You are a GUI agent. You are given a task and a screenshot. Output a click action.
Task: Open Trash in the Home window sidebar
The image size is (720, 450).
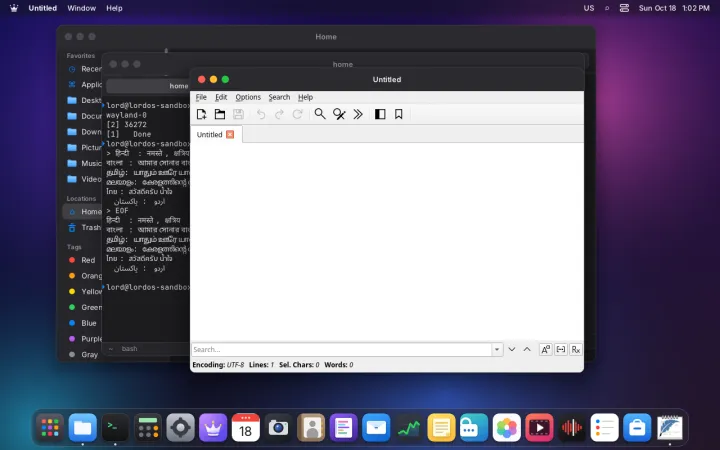coord(84,227)
